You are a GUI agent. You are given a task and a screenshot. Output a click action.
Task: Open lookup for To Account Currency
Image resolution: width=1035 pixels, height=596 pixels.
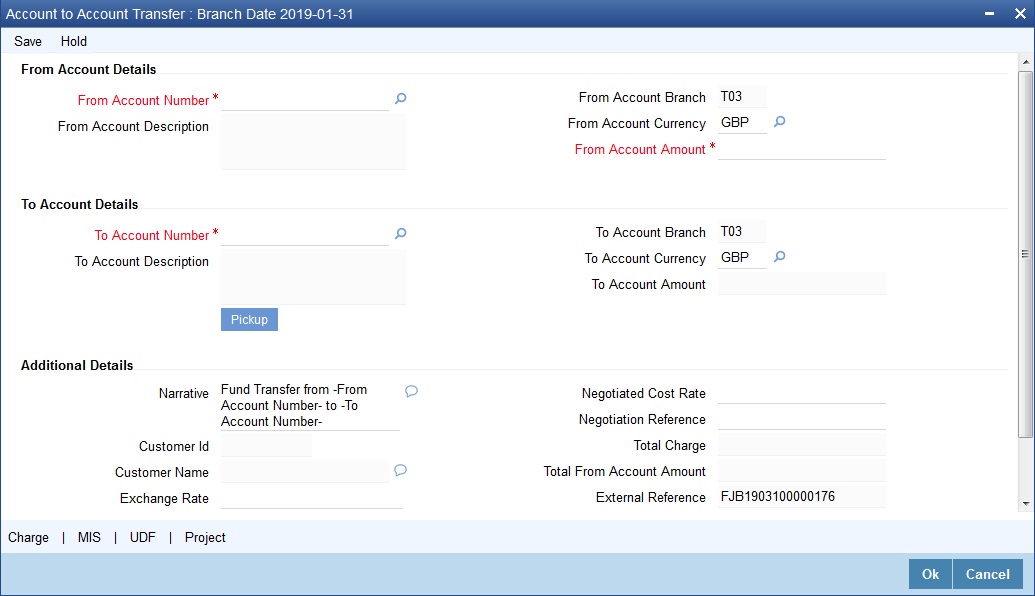pos(780,257)
